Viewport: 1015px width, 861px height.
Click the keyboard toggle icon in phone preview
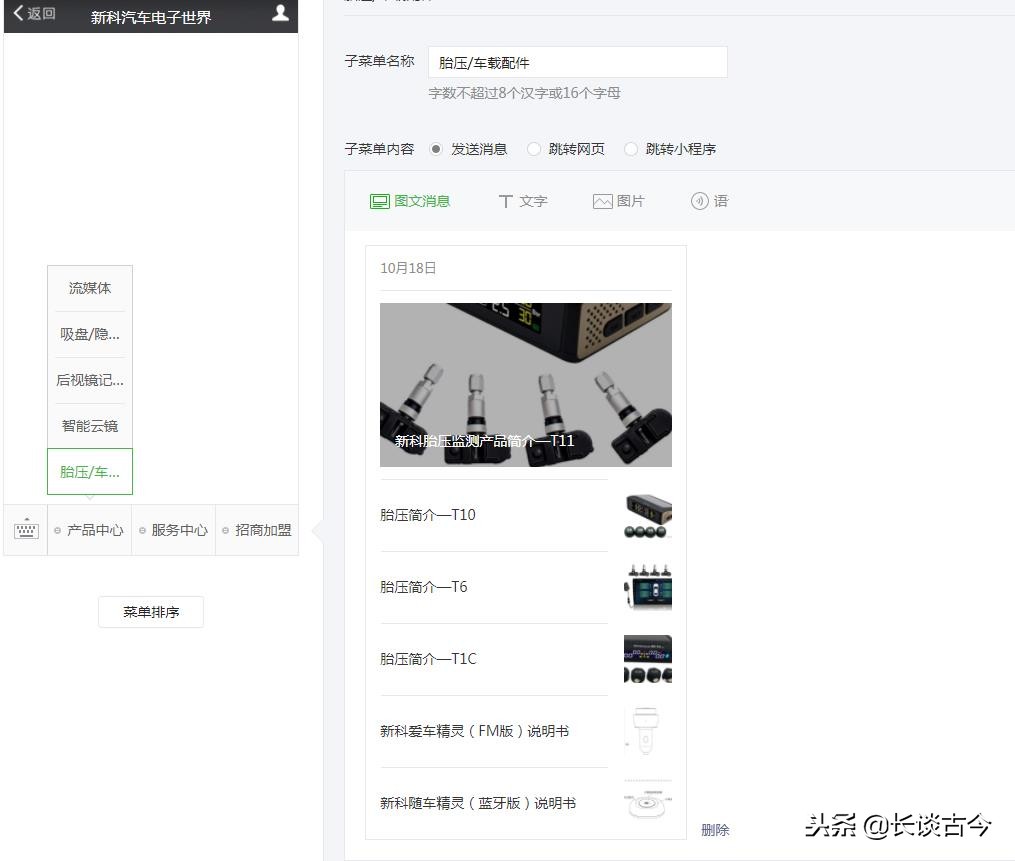[24, 529]
